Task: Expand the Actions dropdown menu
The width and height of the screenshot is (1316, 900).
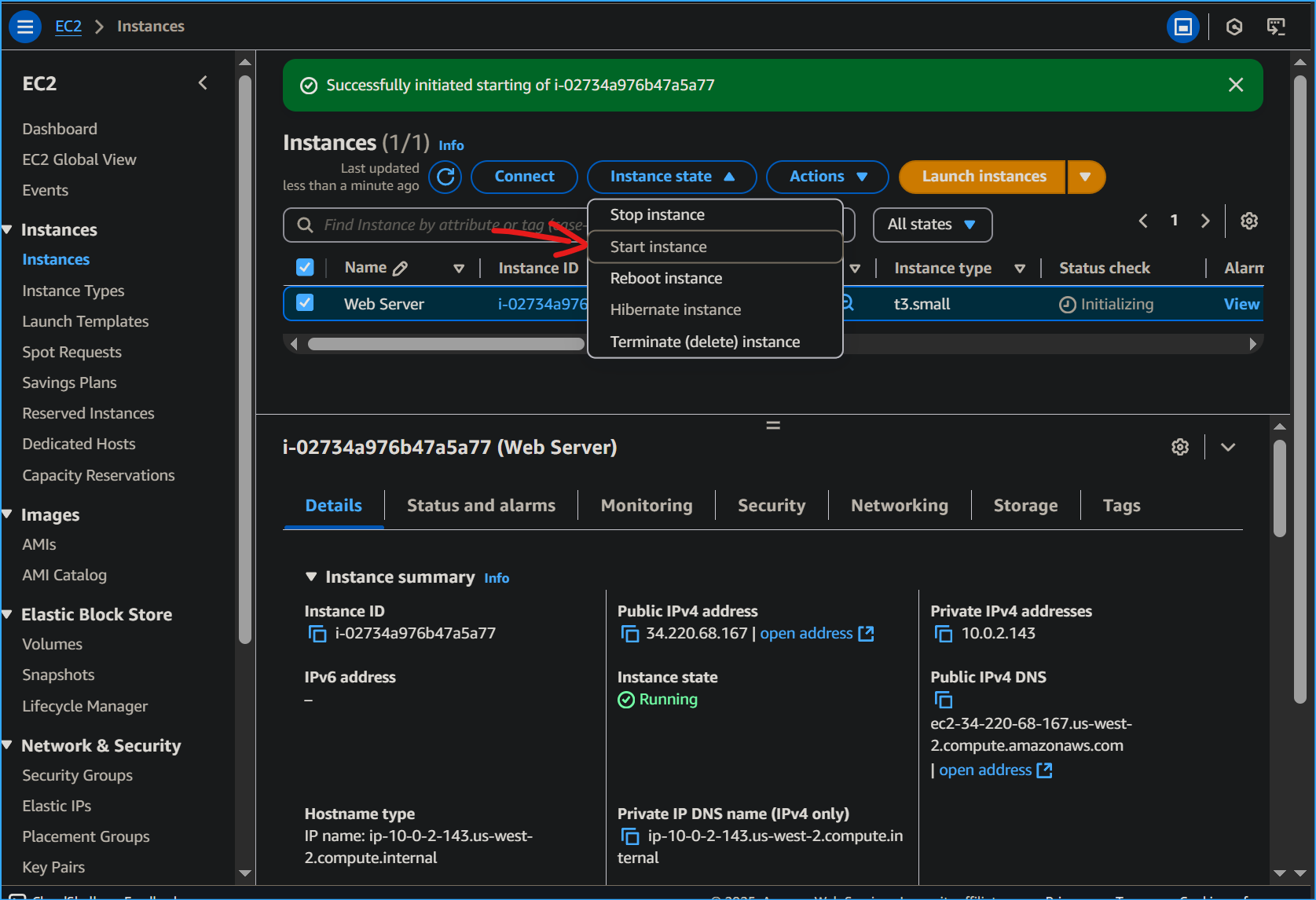Action: coord(827,177)
